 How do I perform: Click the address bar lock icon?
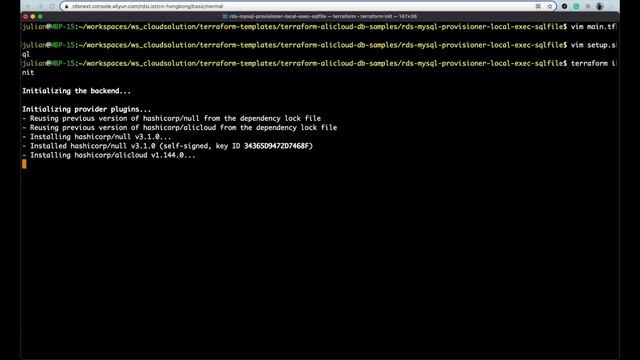click(x=67, y=6)
